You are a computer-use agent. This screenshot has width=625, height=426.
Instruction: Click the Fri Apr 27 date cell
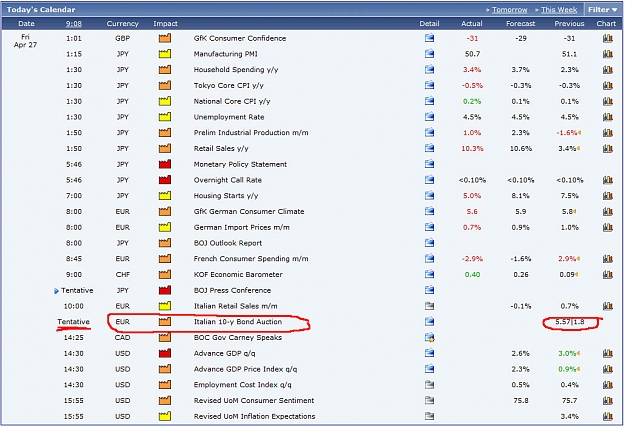tap(25, 41)
